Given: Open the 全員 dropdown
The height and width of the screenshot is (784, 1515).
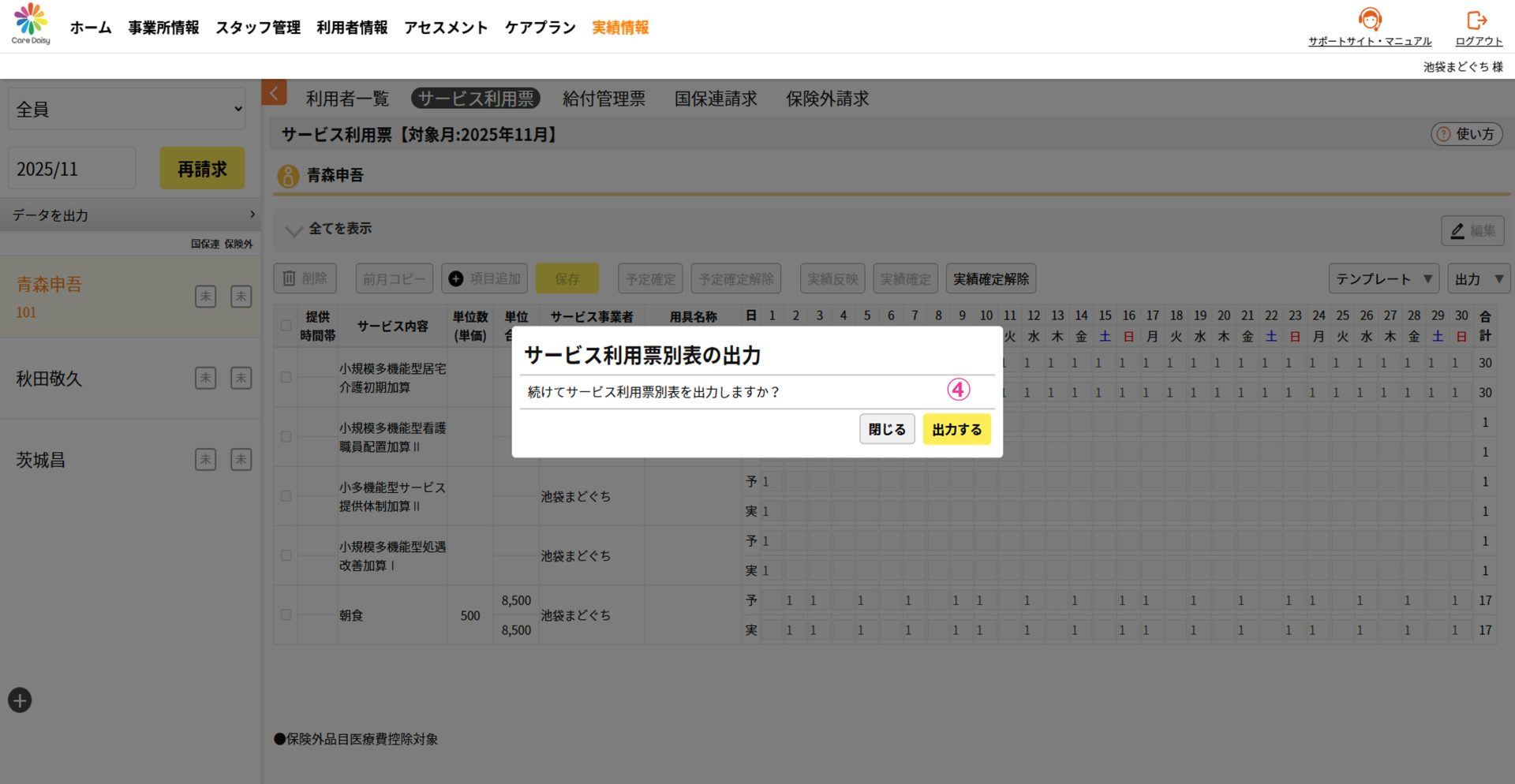Looking at the screenshot, I should (x=127, y=109).
